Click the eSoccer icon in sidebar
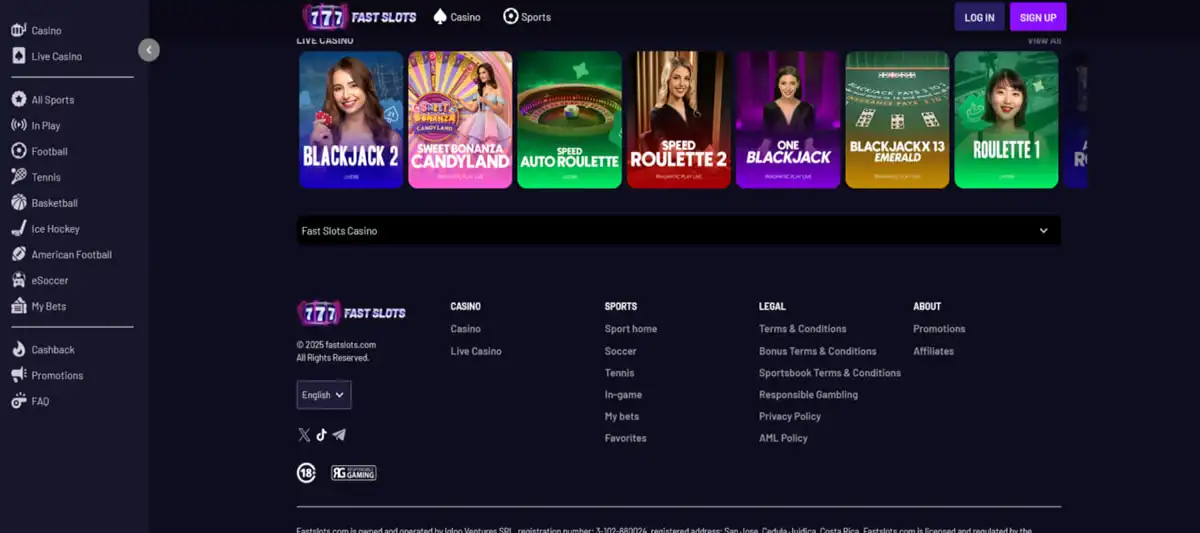This screenshot has width=1200, height=533. click(x=18, y=280)
